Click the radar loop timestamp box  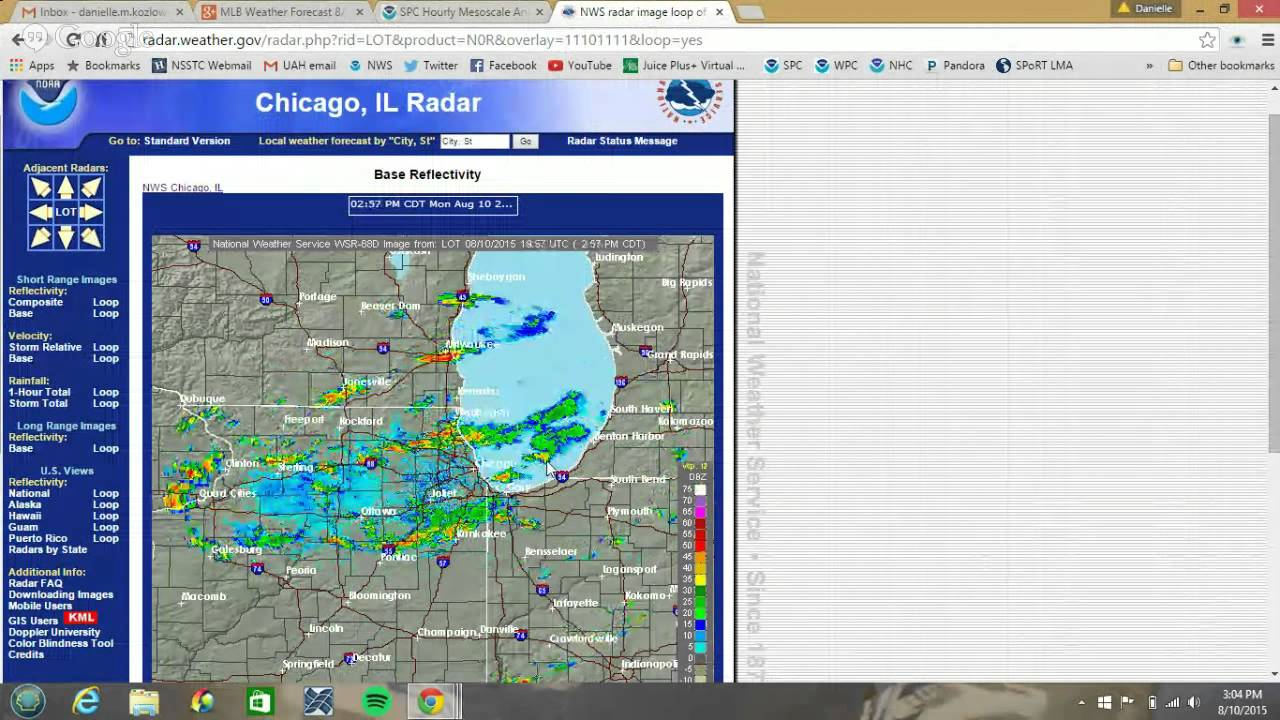(433, 205)
